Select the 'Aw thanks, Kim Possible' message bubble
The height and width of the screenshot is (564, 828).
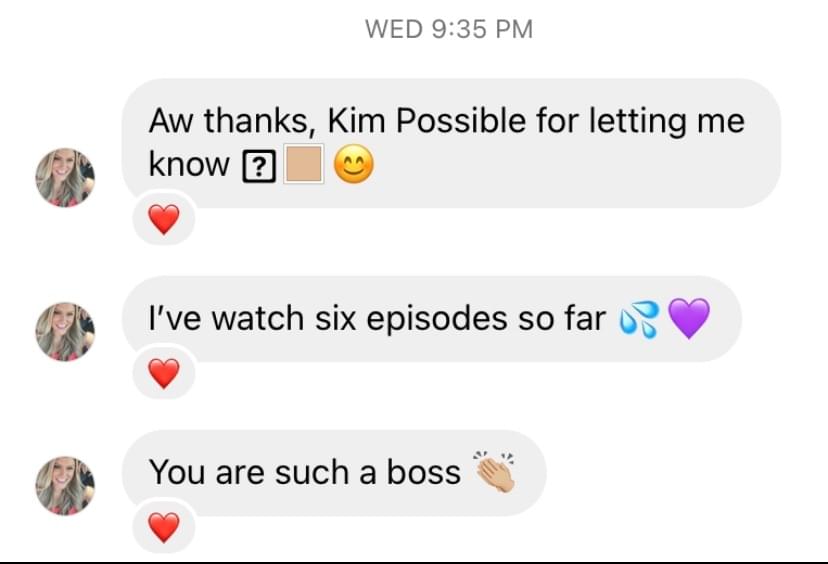coord(451,143)
